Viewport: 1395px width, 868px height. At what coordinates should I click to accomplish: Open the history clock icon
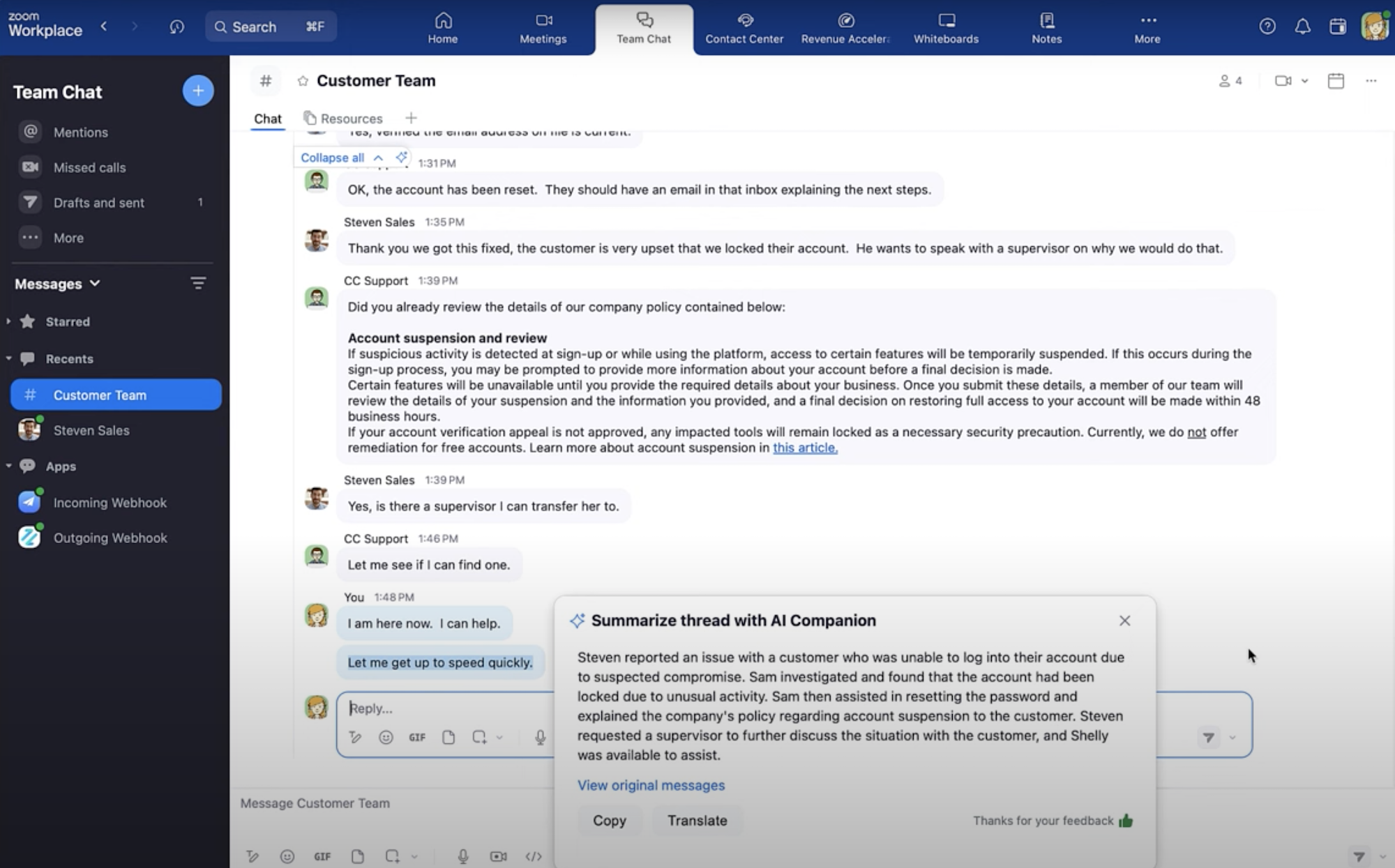click(176, 26)
